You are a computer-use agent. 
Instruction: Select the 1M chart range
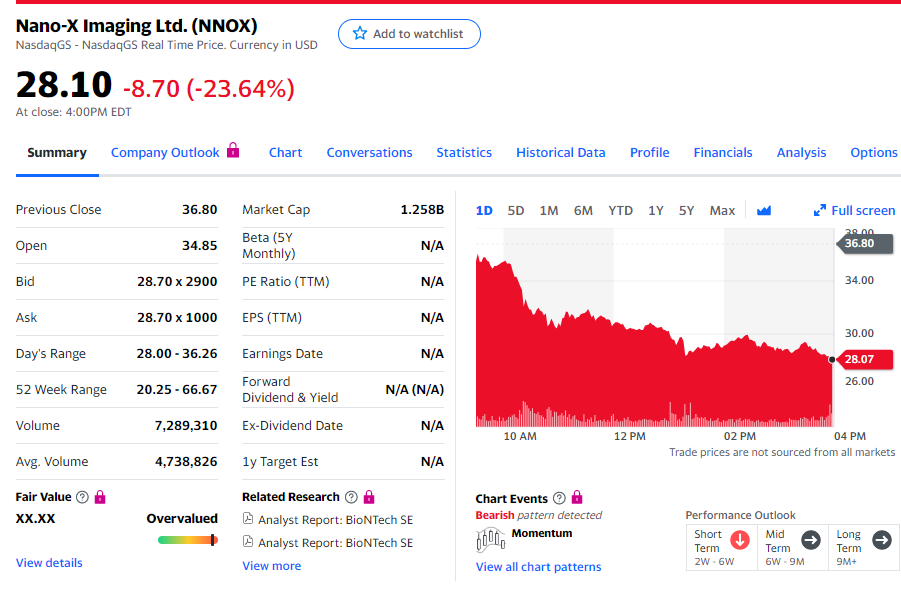(549, 210)
